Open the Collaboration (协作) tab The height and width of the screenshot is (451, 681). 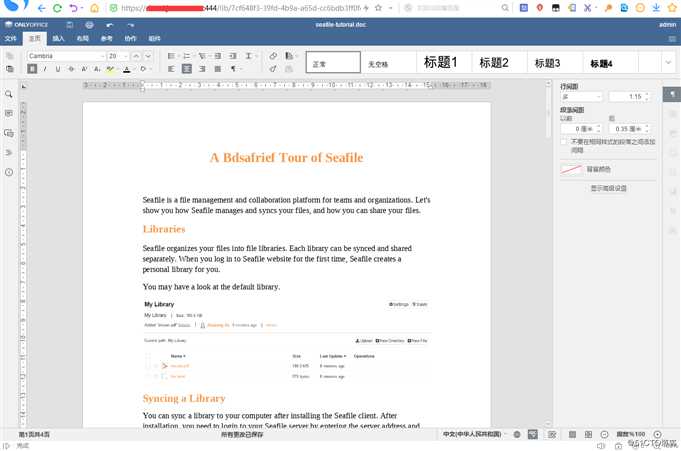pos(130,39)
